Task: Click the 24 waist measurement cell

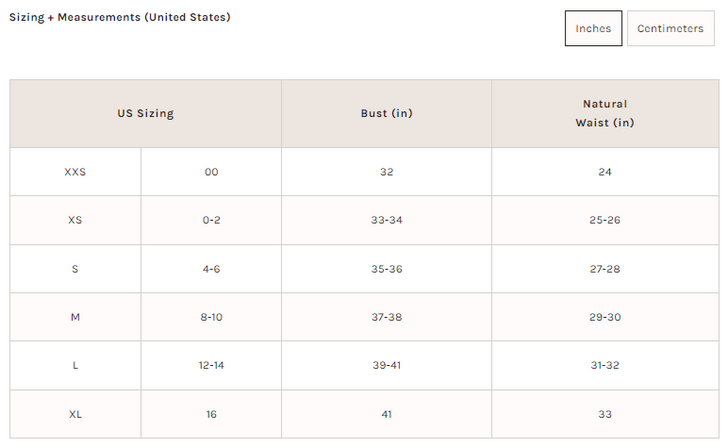Action: point(604,172)
